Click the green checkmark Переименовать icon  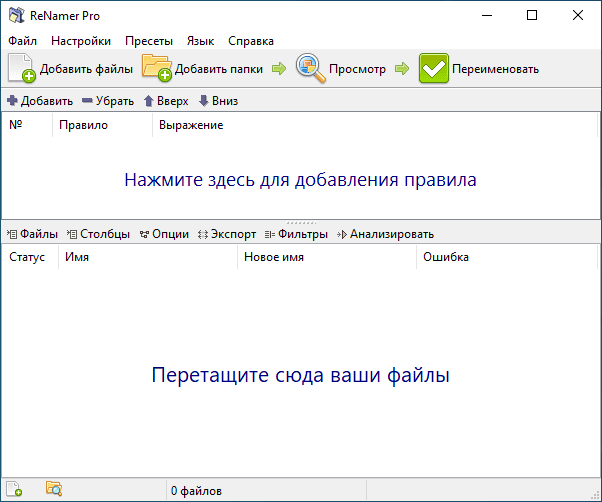click(433, 68)
